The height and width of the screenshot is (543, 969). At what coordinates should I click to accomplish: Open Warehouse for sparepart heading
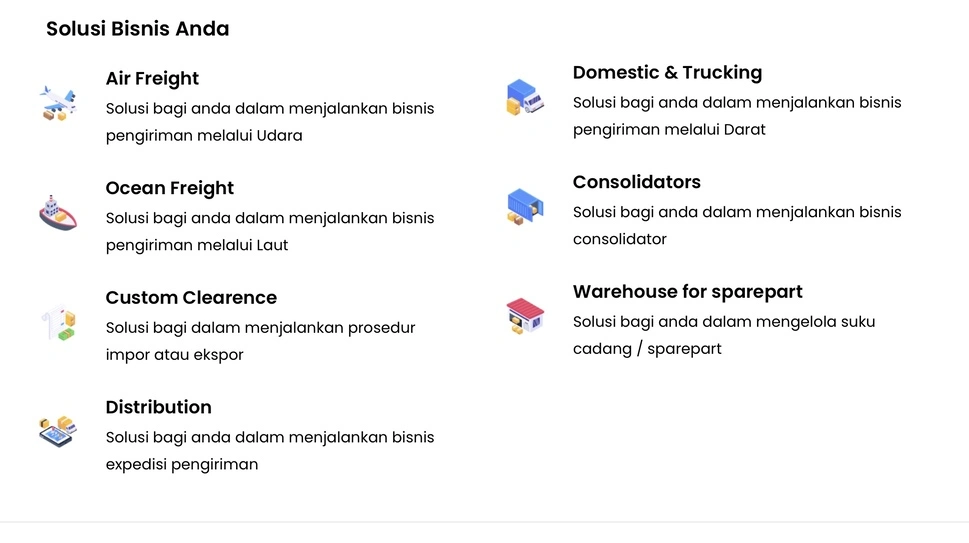coord(687,292)
